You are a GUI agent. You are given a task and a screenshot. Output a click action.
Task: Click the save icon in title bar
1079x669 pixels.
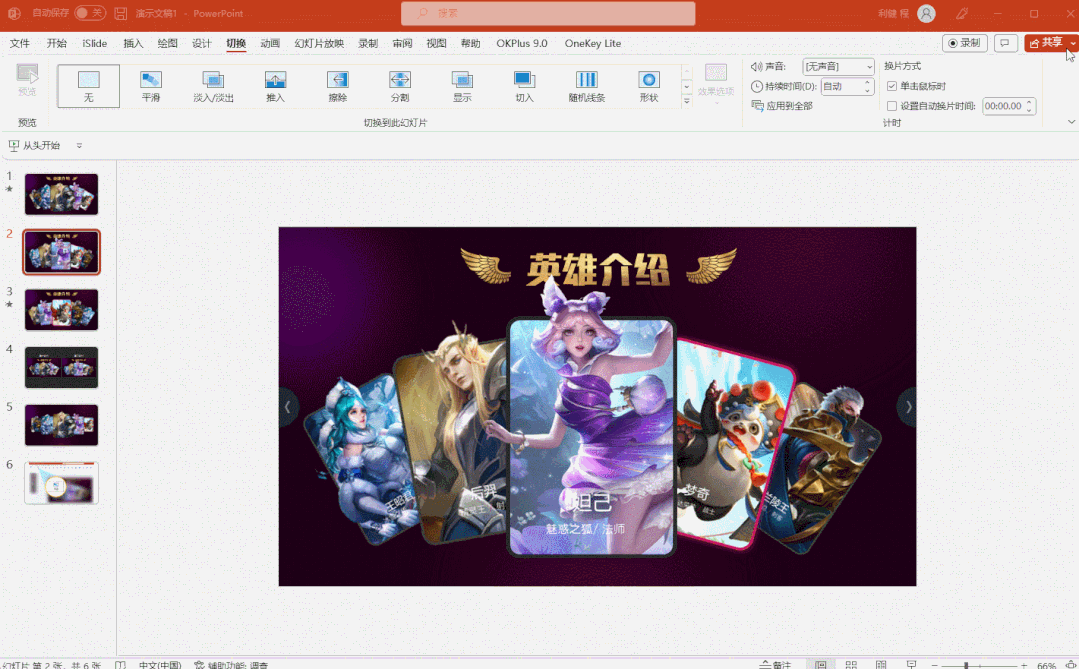120,13
